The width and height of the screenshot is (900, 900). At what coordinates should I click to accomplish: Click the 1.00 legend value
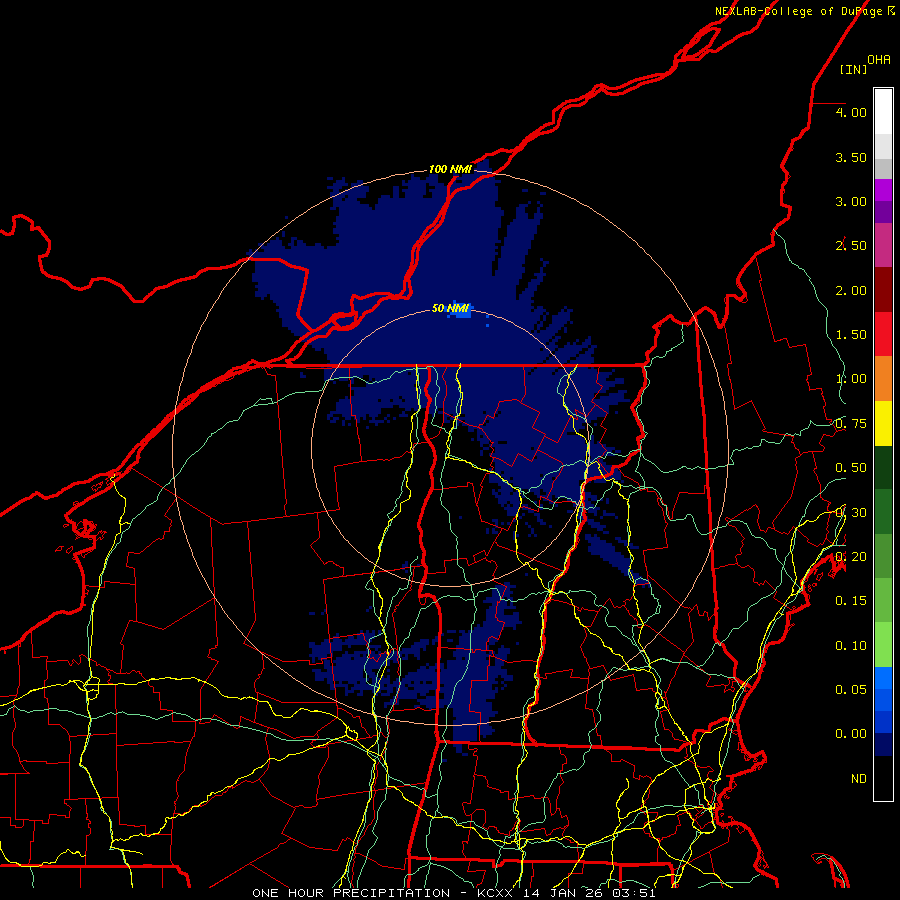(851, 379)
